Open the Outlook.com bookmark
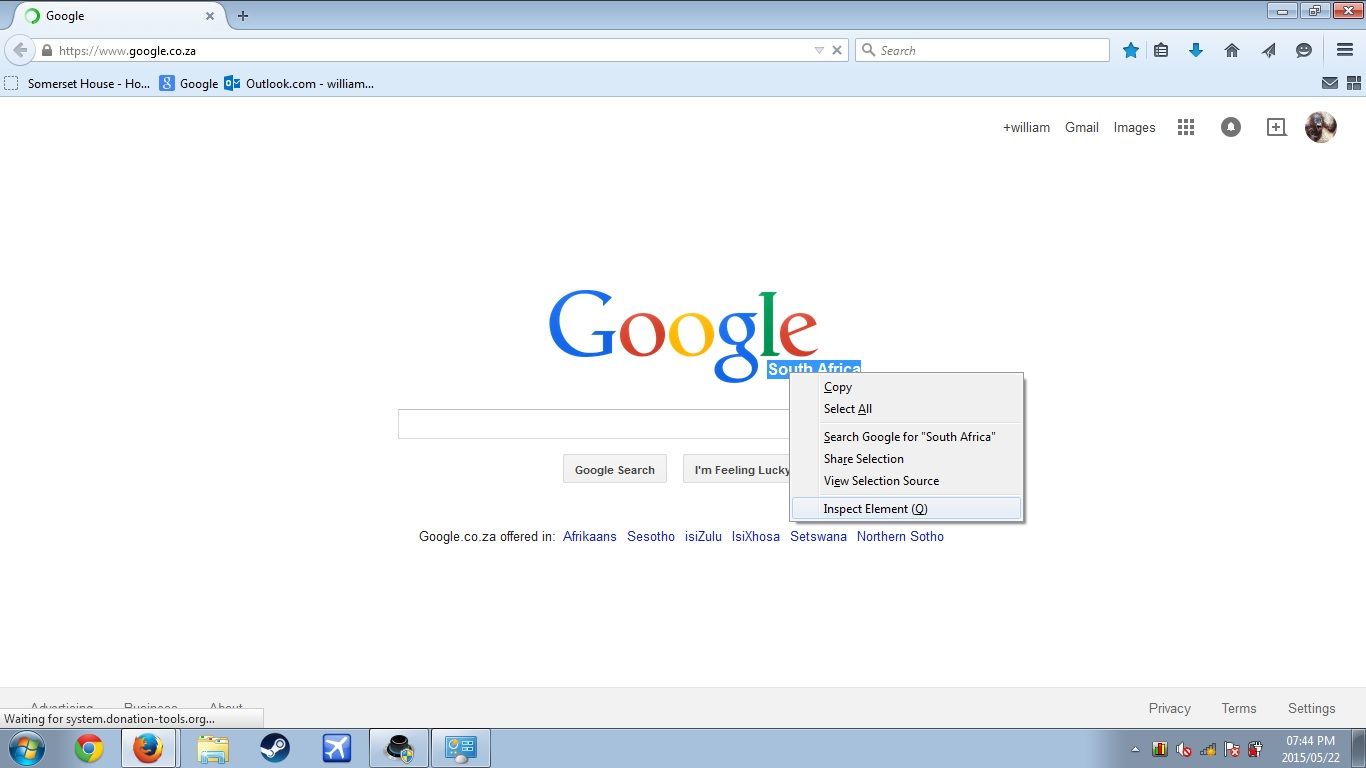 (x=299, y=84)
